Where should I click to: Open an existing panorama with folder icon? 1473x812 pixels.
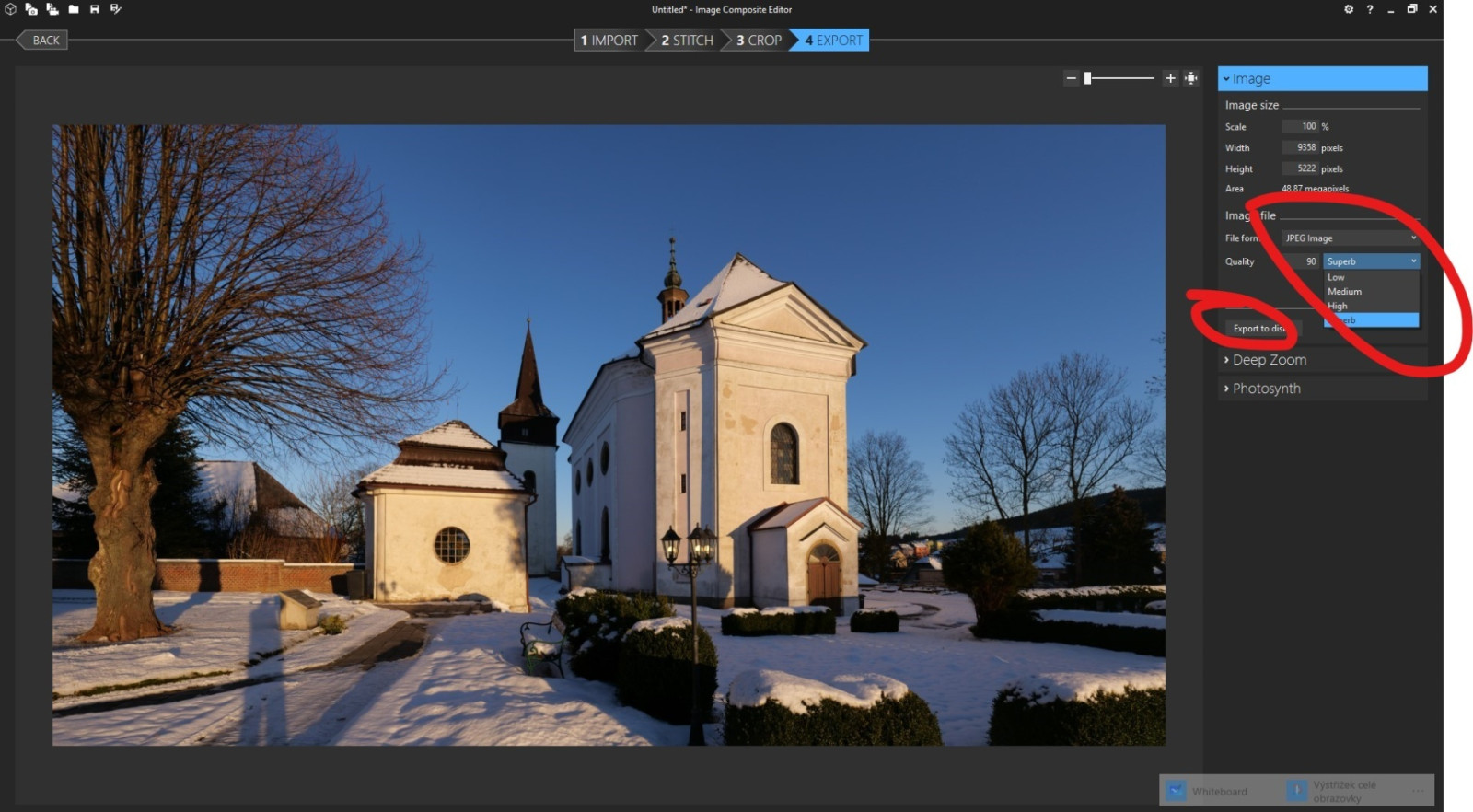tap(74, 9)
